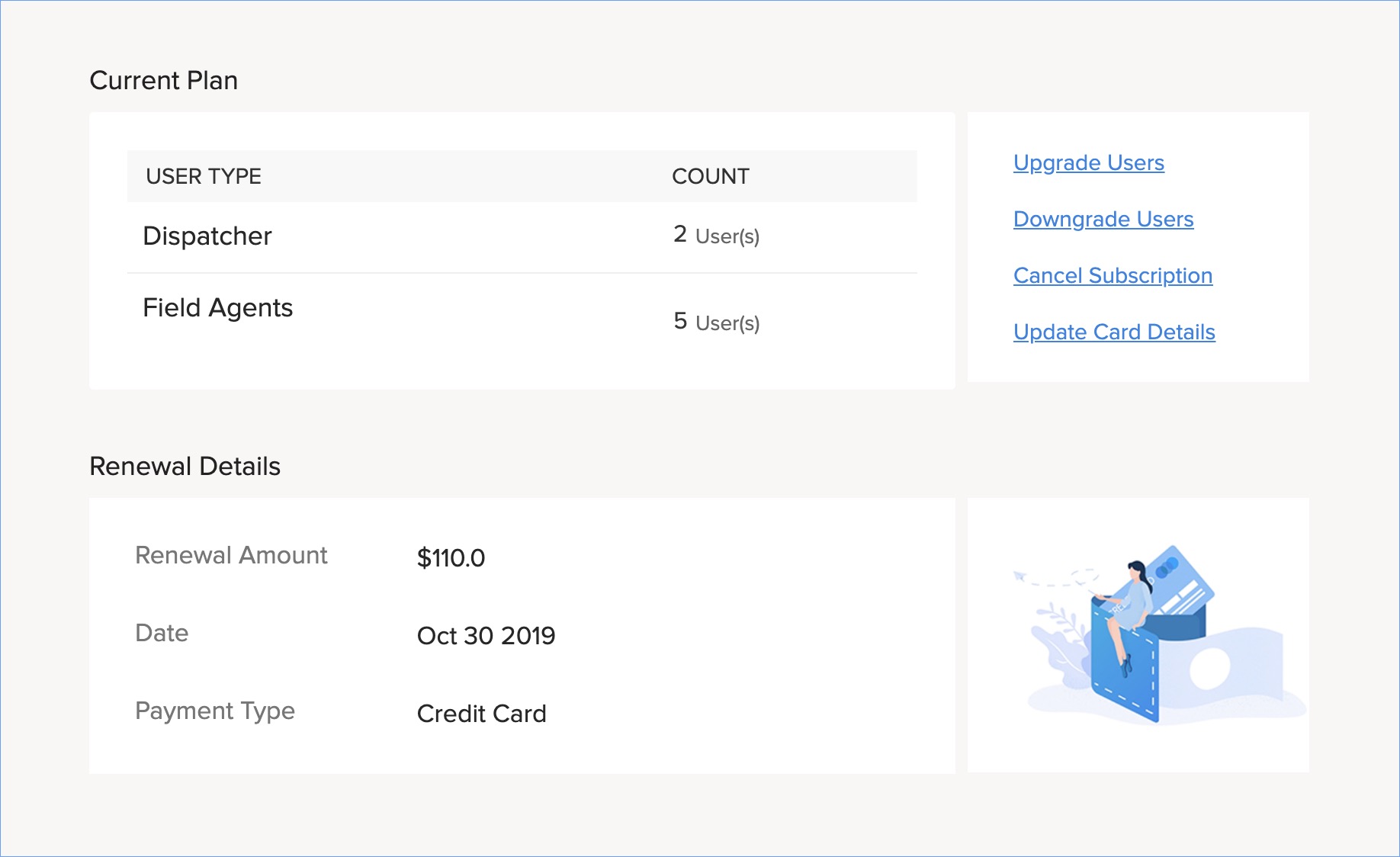Click the Date label
The image size is (1400, 857).
pyautogui.click(x=162, y=634)
